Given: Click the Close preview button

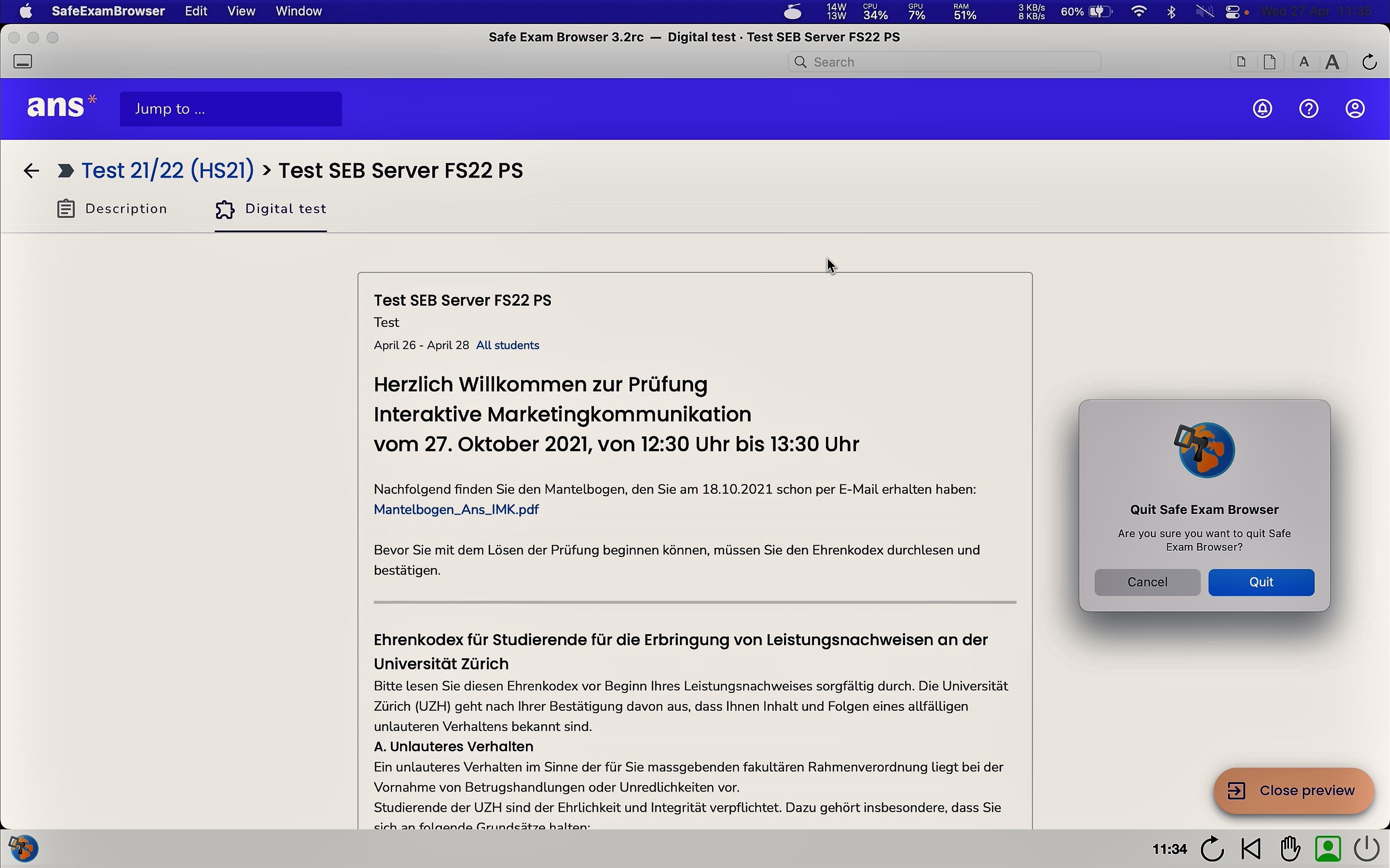Looking at the screenshot, I should point(1294,790).
